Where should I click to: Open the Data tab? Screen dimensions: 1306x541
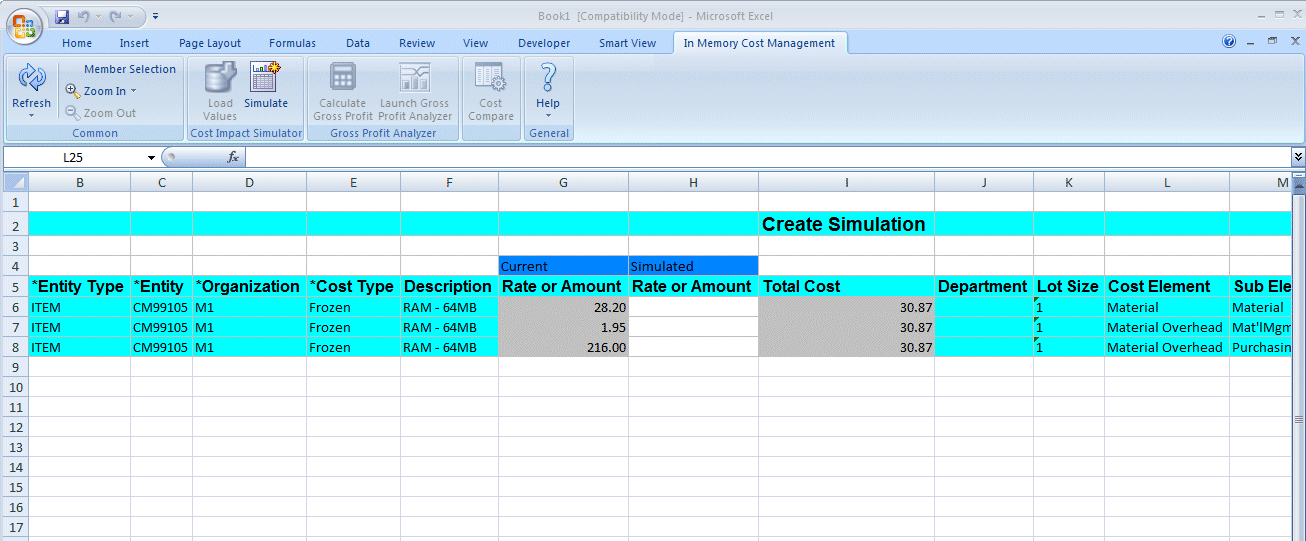click(x=358, y=43)
